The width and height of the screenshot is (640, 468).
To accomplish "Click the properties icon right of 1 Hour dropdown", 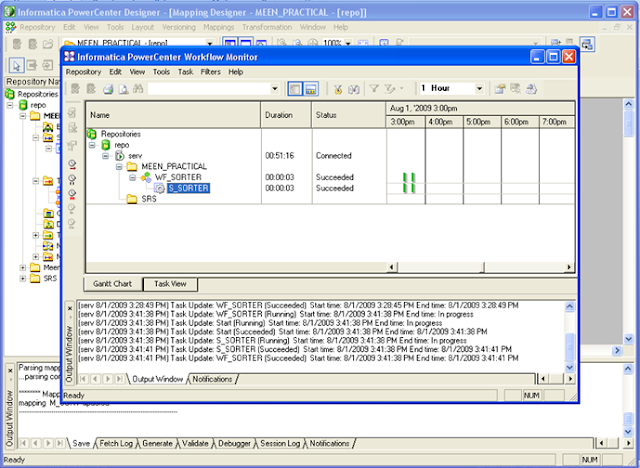I will click(x=500, y=89).
